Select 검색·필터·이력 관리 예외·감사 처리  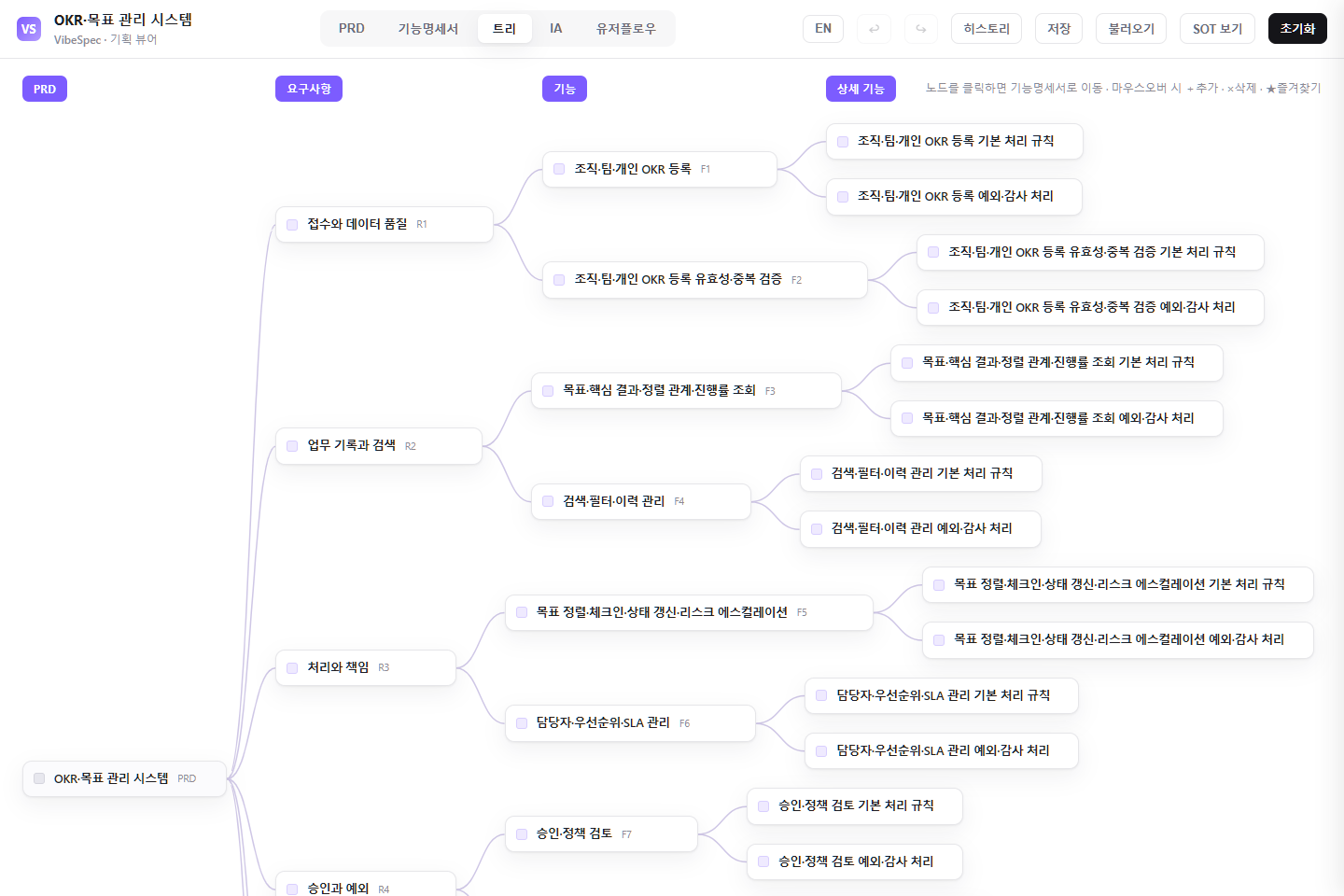pyautogui.click(x=920, y=528)
